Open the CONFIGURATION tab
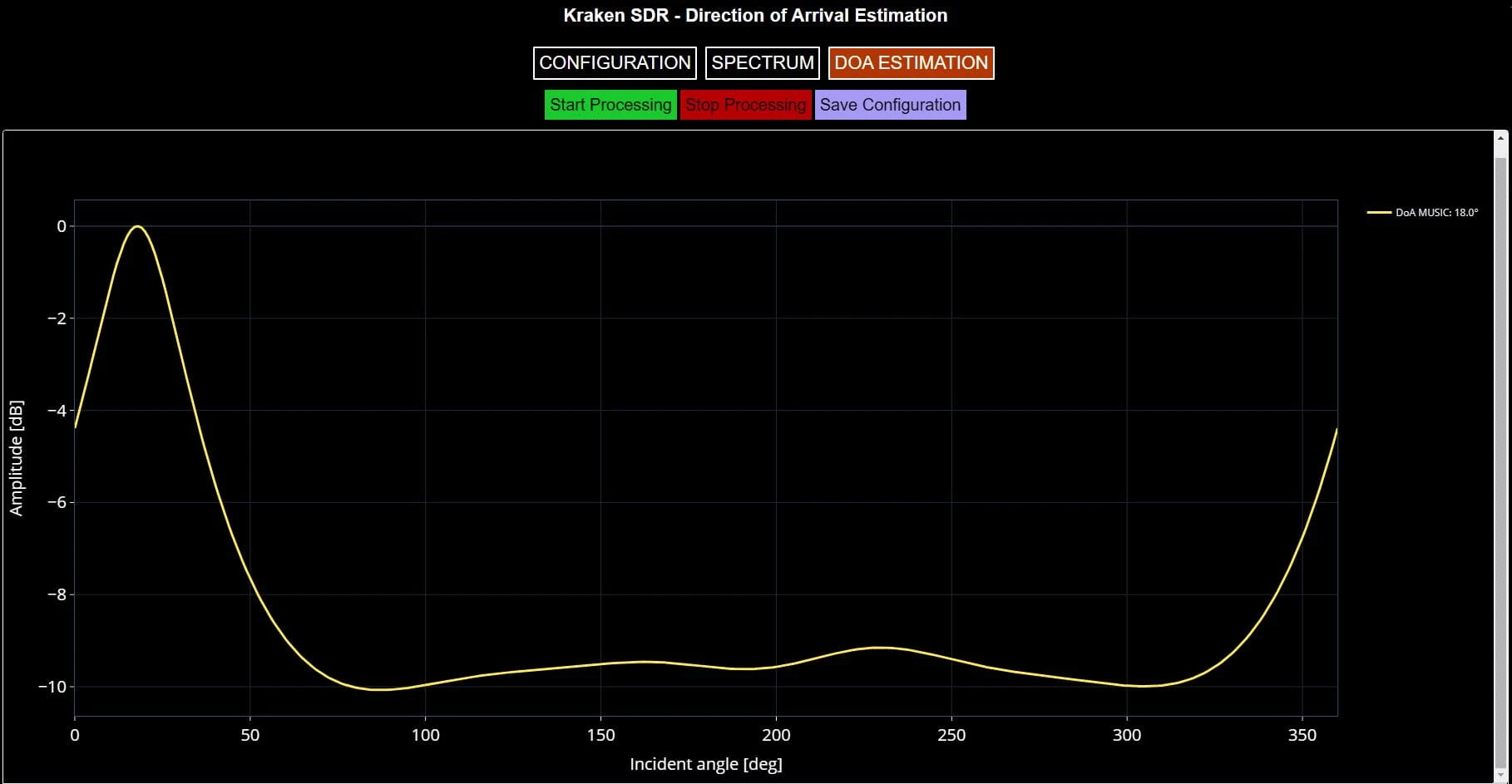This screenshot has height=784, width=1512. (615, 63)
